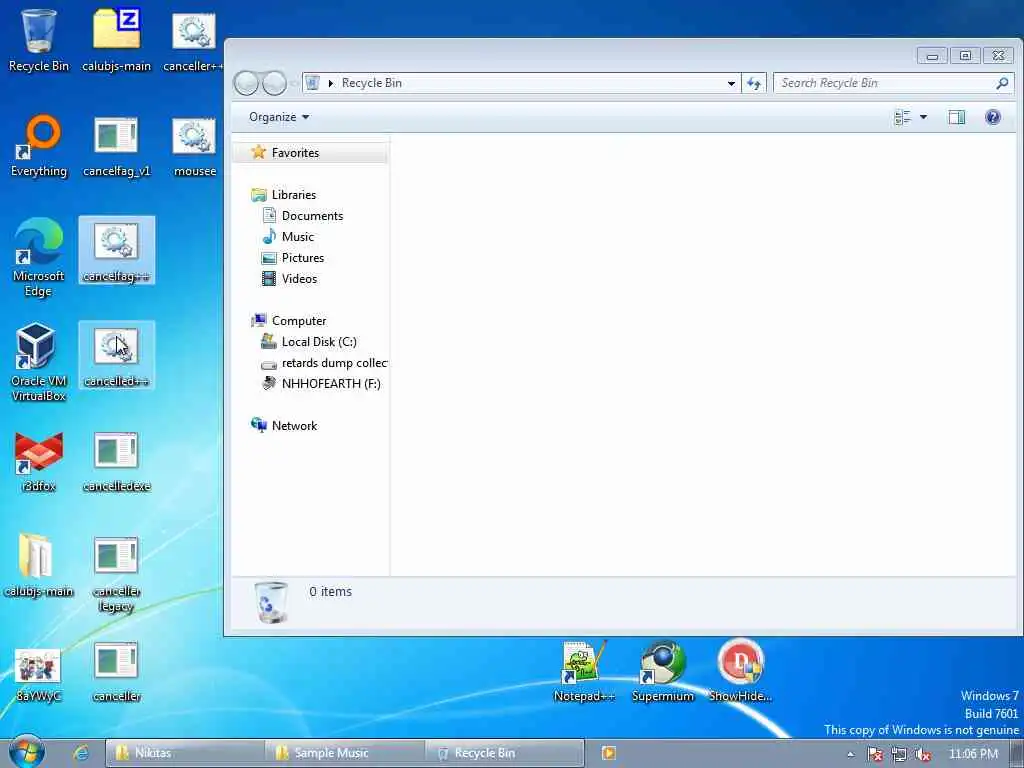The width and height of the screenshot is (1024, 768).
Task: Open the media player taskbar icon
Action: [x=608, y=753]
